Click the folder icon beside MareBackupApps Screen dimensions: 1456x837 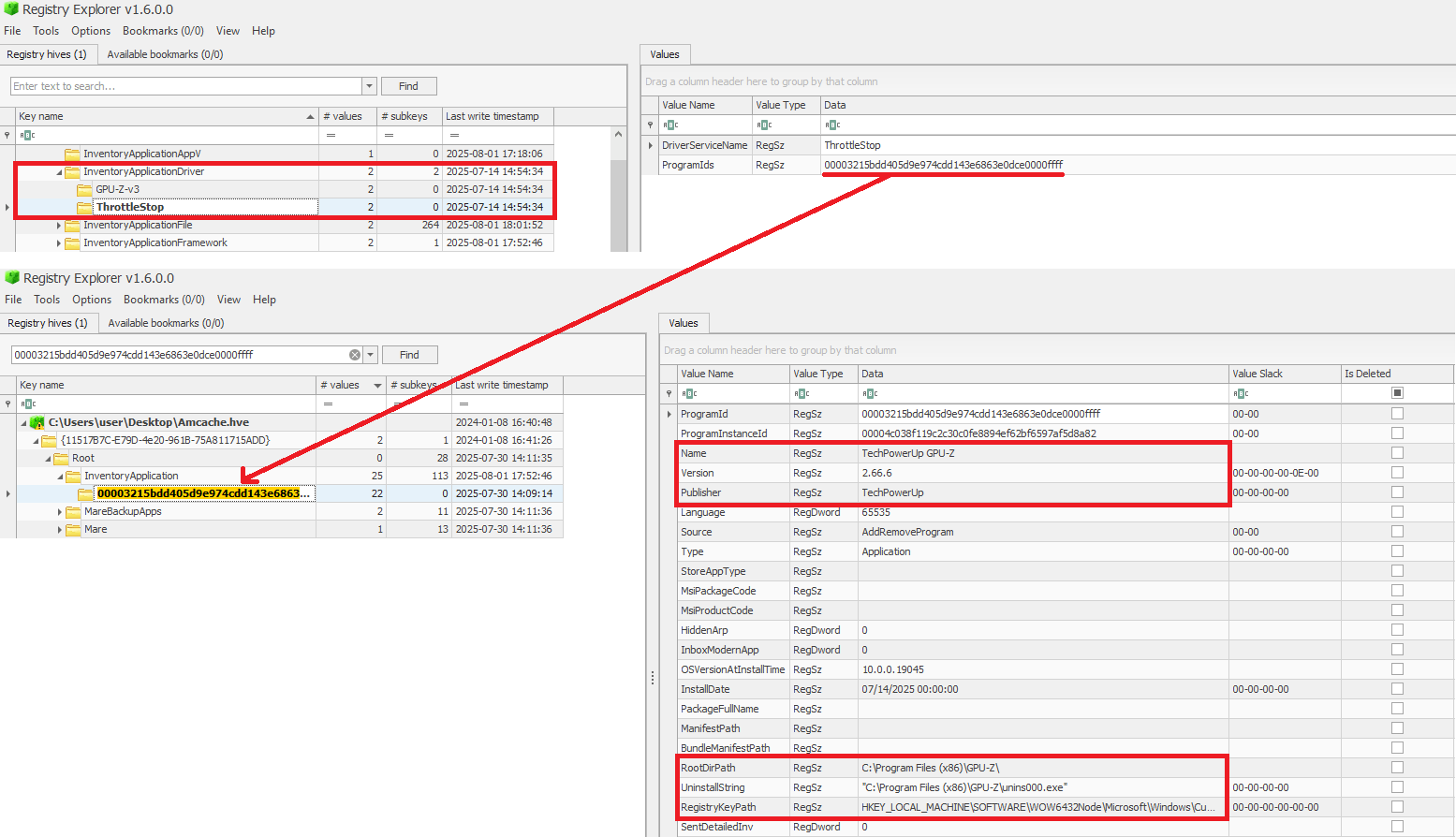click(73, 511)
